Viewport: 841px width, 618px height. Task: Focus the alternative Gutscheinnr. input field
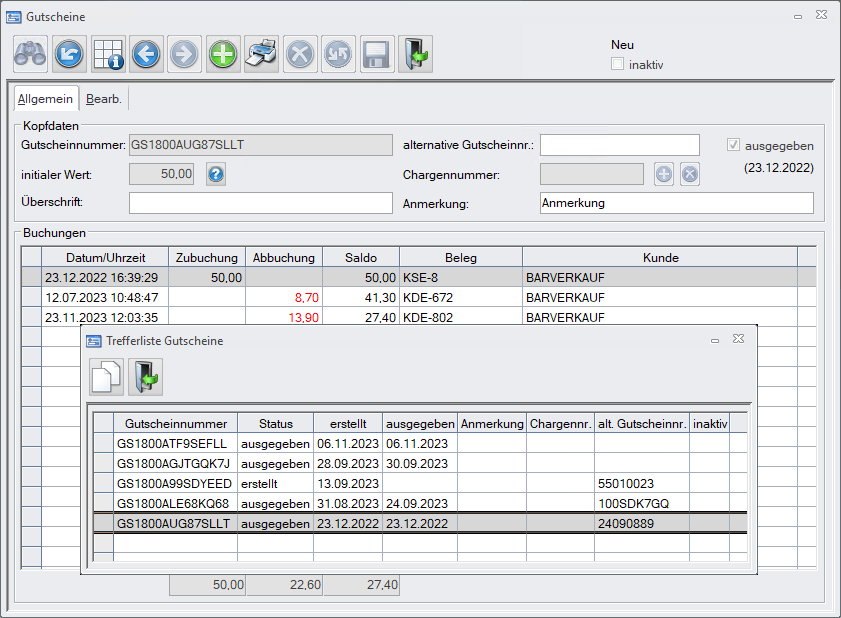pos(620,145)
